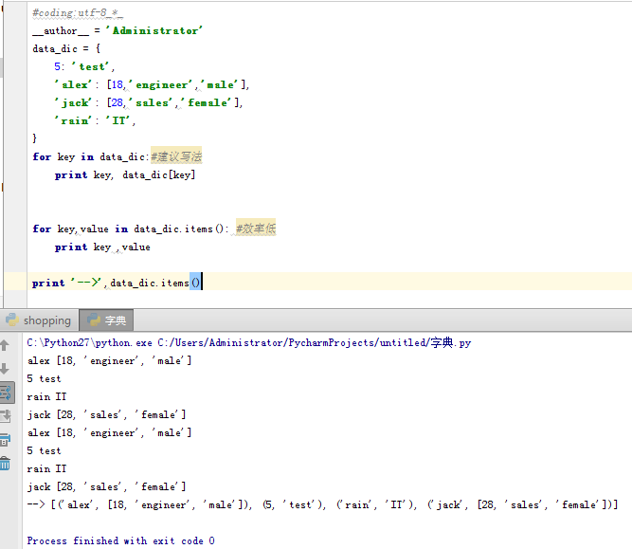
Task: Open the 字典.py file path link in console
Action: 314,343
